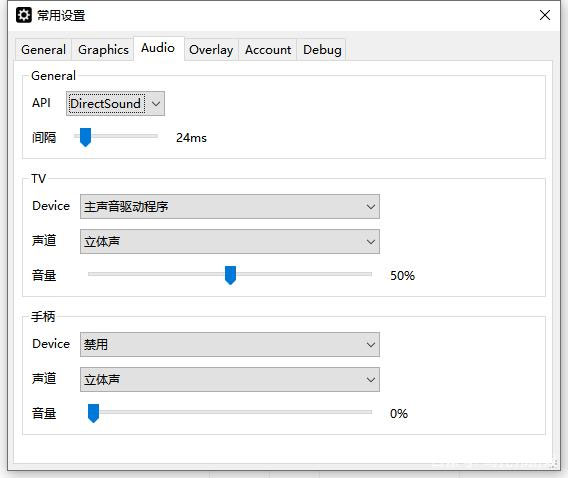Expand the 手柄 Device 禁用 dropdown
Screen dimensions: 568x478
coord(230,344)
